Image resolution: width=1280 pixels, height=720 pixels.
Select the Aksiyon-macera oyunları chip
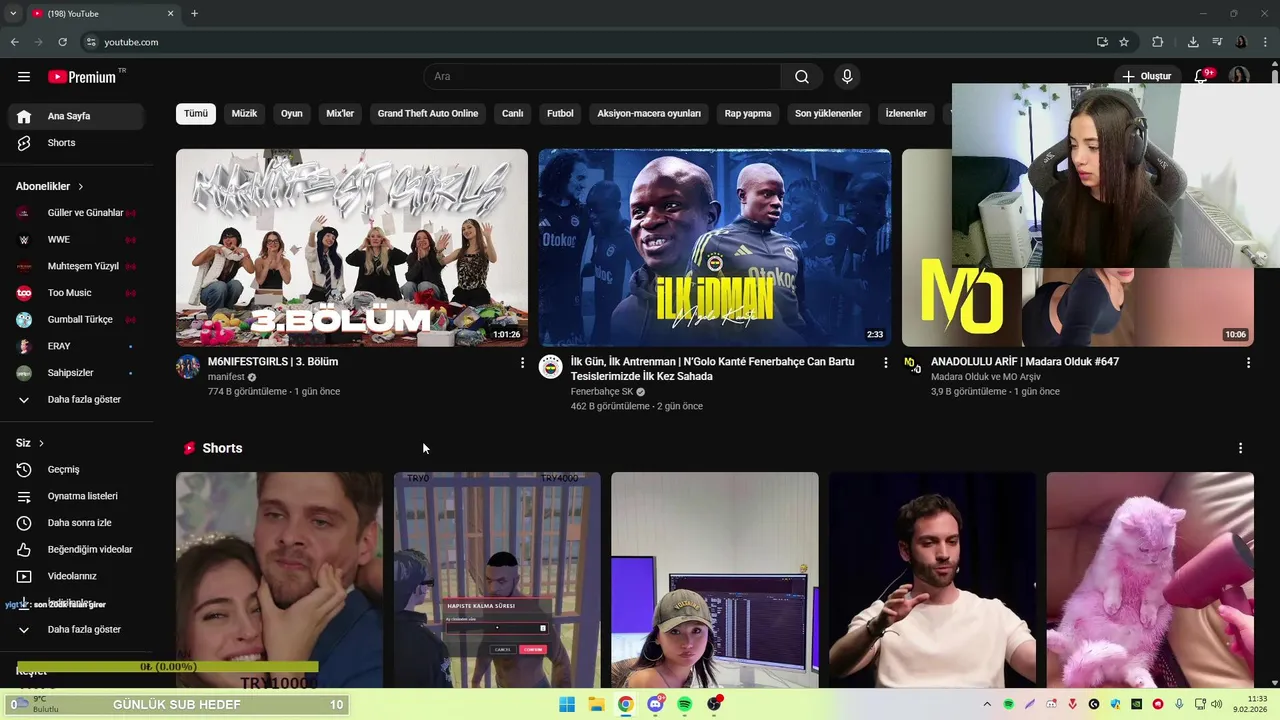[649, 113]
